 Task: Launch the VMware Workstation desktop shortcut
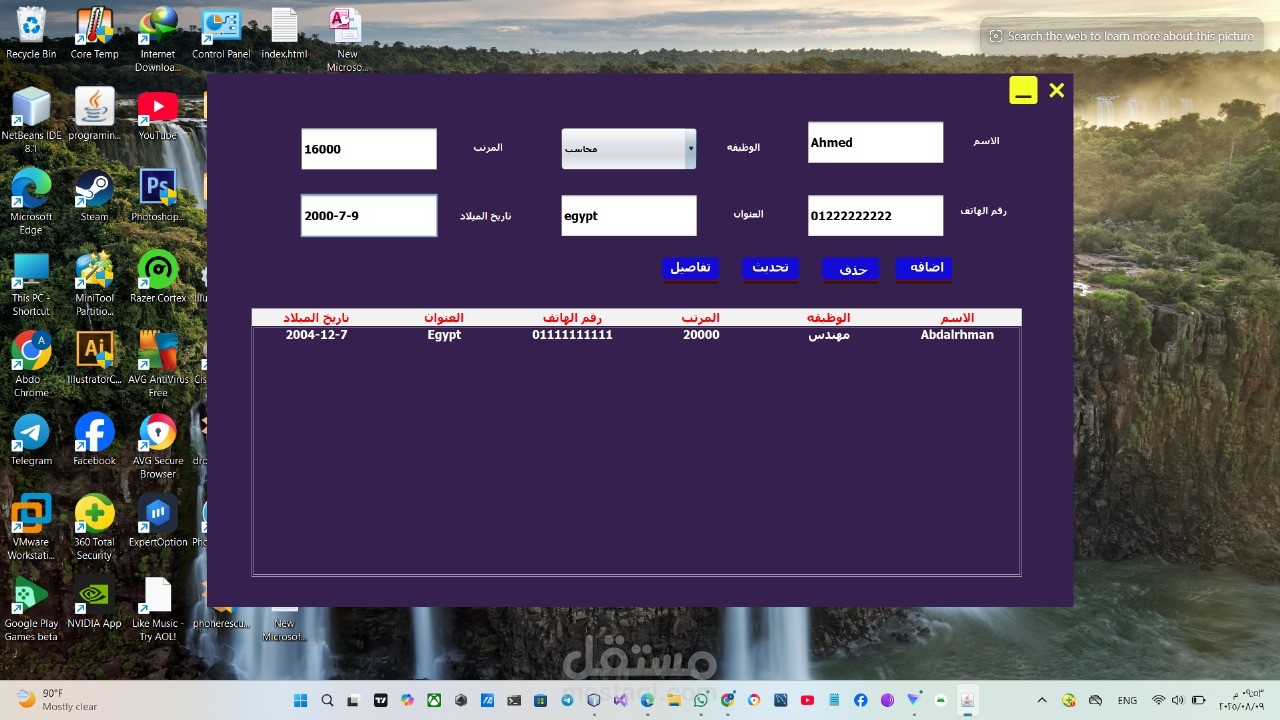31,527
